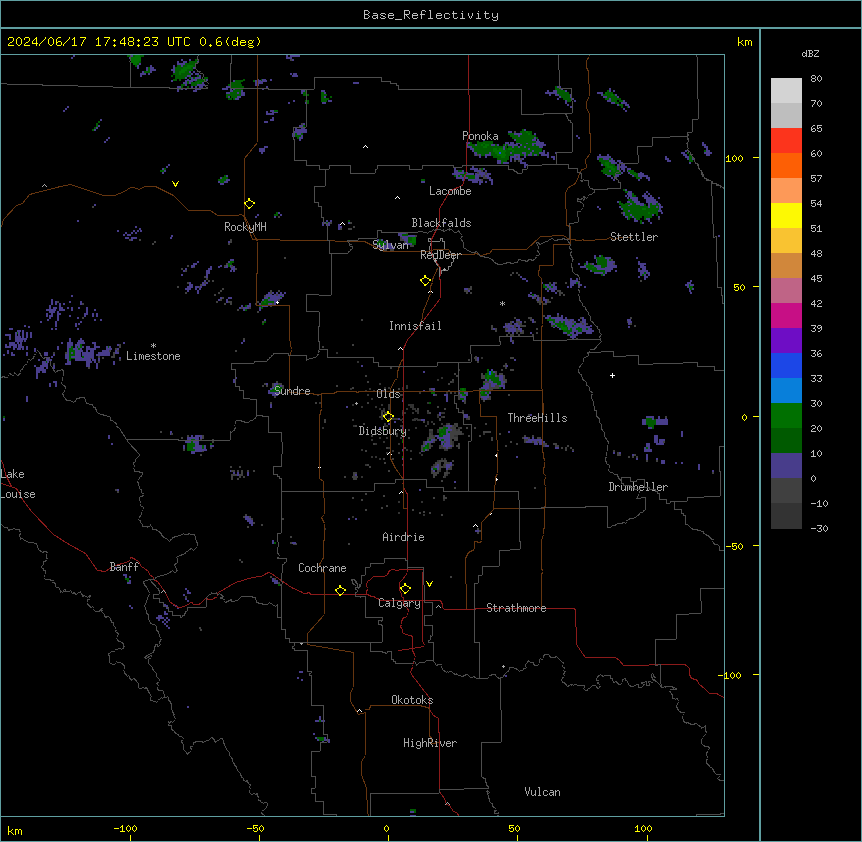The image size is (862, 842).
Task: Select the yellow diamond marker beside Olds
Action: pos(388,417)
